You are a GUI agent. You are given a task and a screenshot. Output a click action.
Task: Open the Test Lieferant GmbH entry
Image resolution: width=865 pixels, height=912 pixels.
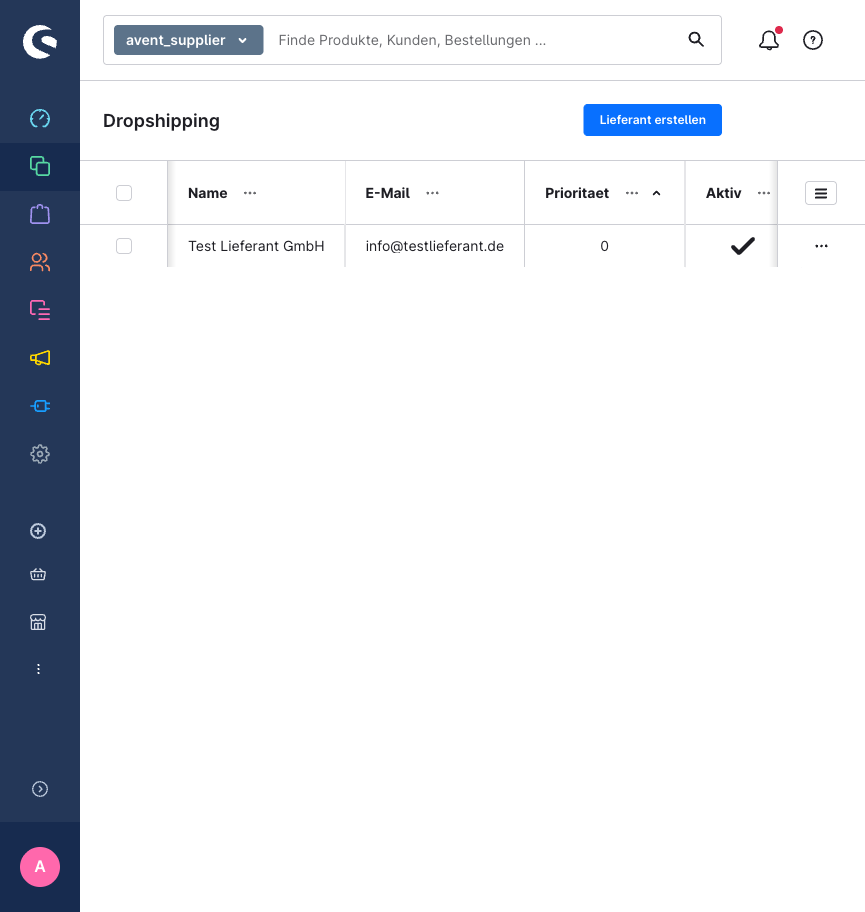point(256,246)
